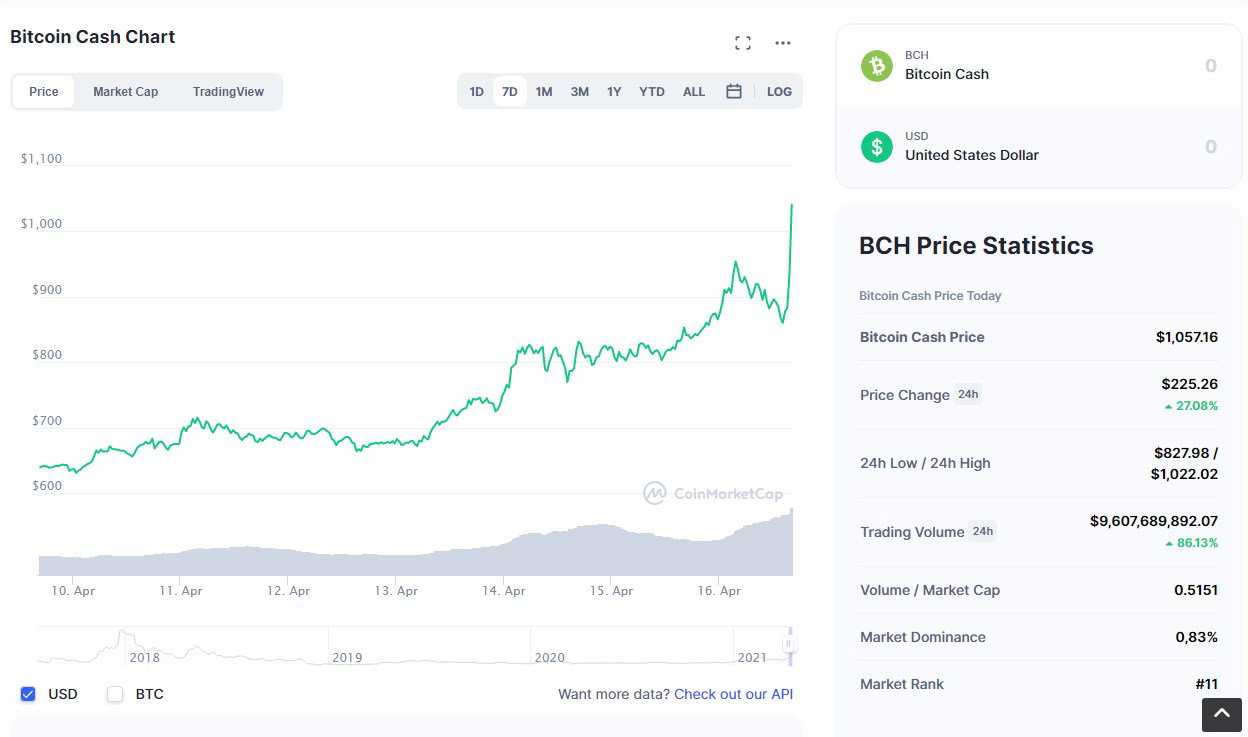Select the 1M time range
Viewport: 1248px width, 737px height.
[543, 91]
